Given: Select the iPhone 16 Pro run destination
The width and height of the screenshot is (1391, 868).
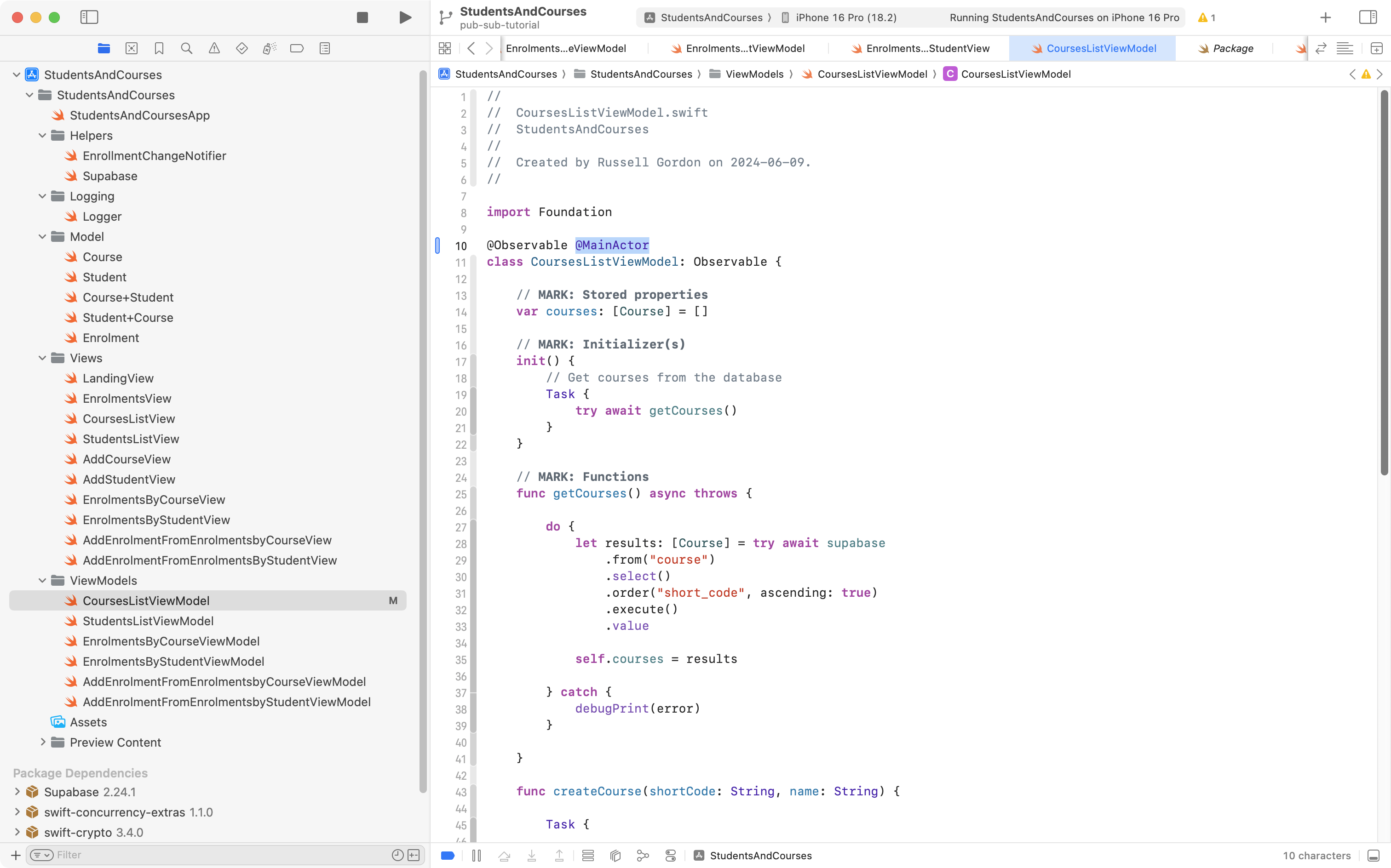Looking at the screenshot, I should click(x=845, y=17).
